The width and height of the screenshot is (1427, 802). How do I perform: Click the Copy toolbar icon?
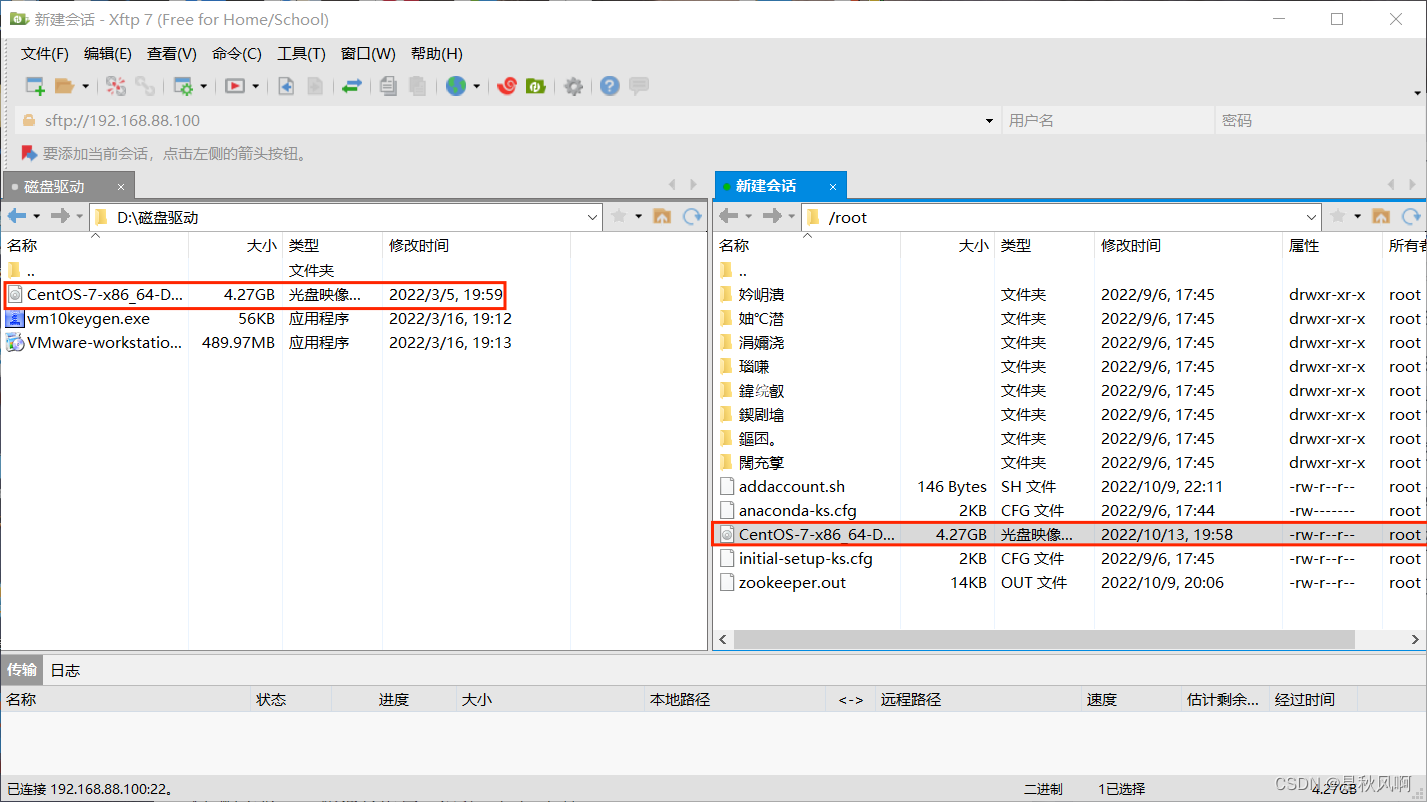tap(388, 86)
